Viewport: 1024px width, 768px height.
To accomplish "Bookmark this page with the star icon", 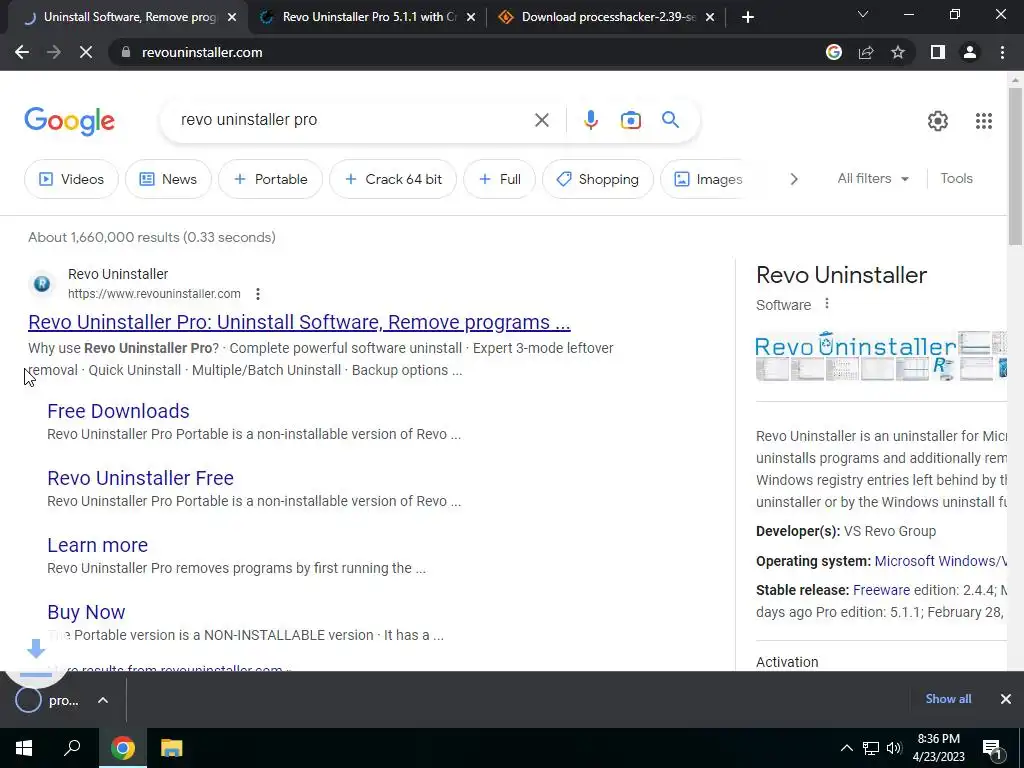I will tap(898, 52).
